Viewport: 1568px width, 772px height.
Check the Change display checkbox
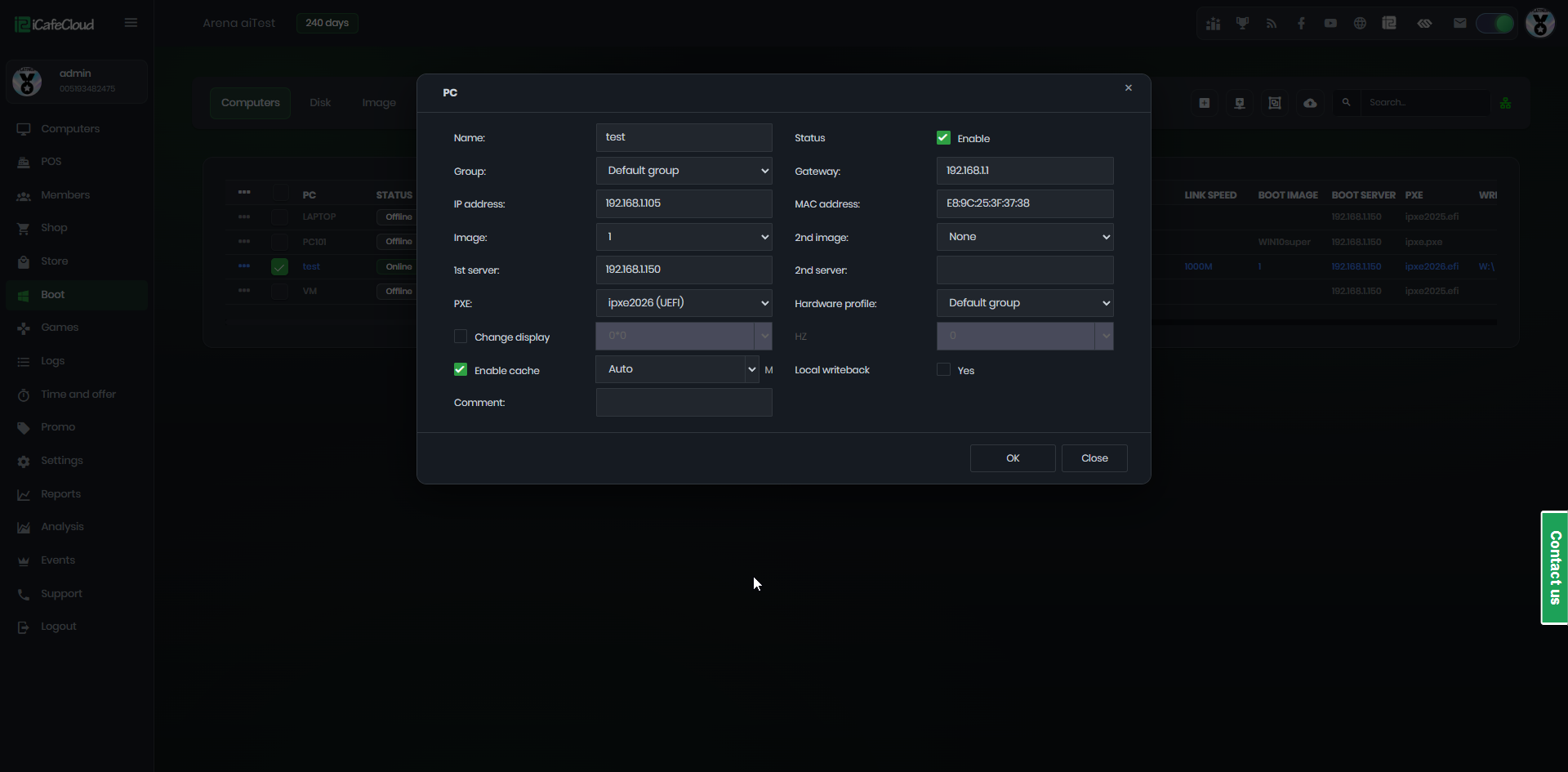461,337
